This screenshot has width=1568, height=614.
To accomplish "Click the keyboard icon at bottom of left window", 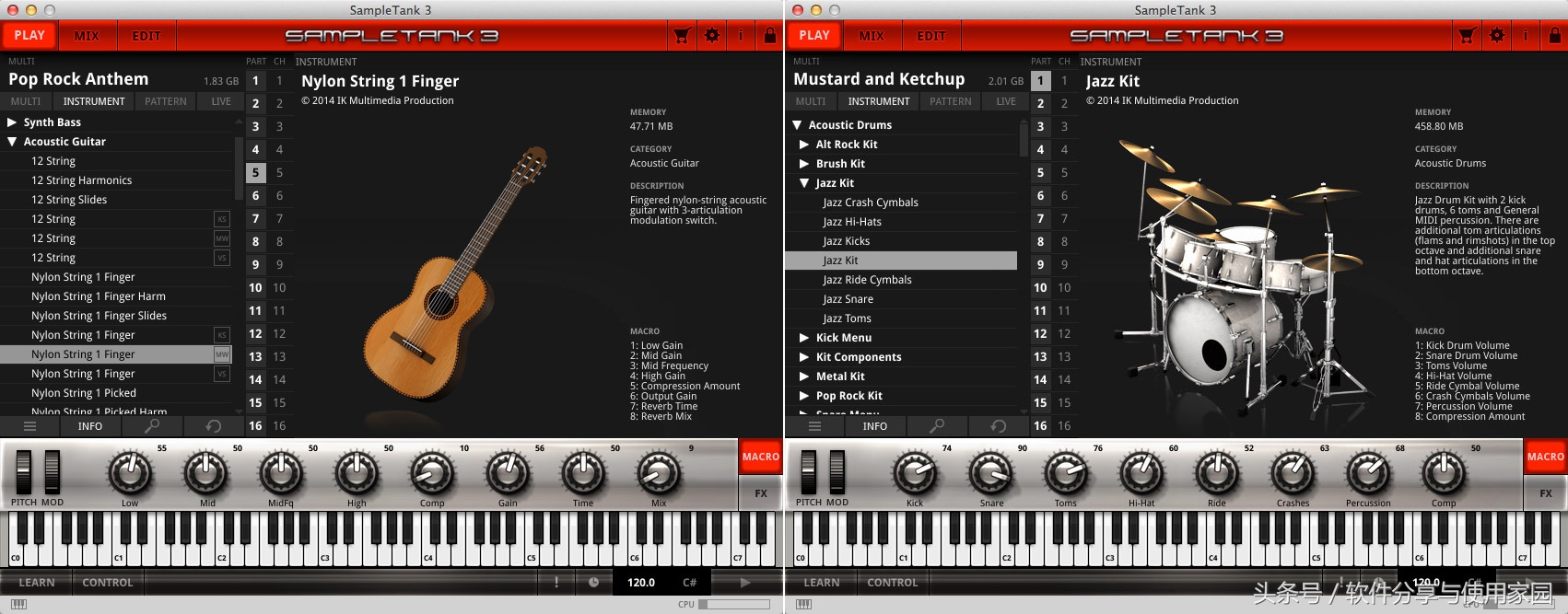I will point(18,605).
